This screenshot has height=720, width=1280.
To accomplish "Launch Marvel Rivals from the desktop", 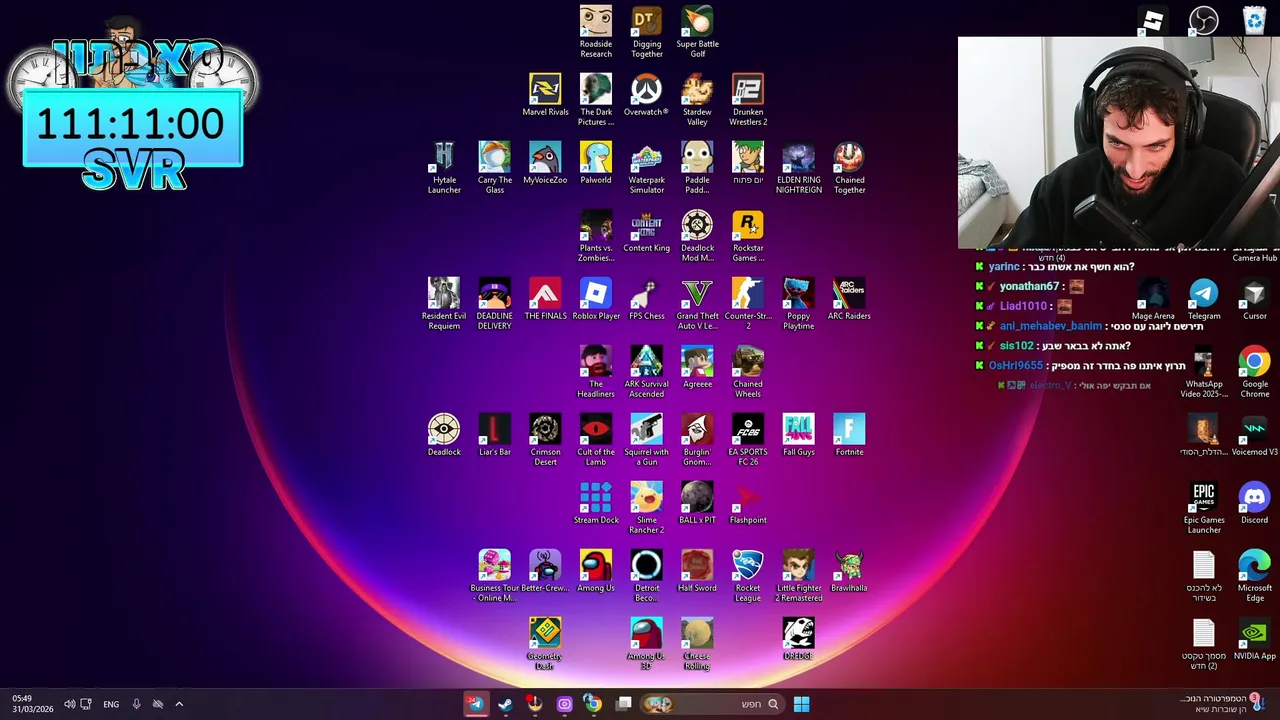I will point(545,96).
